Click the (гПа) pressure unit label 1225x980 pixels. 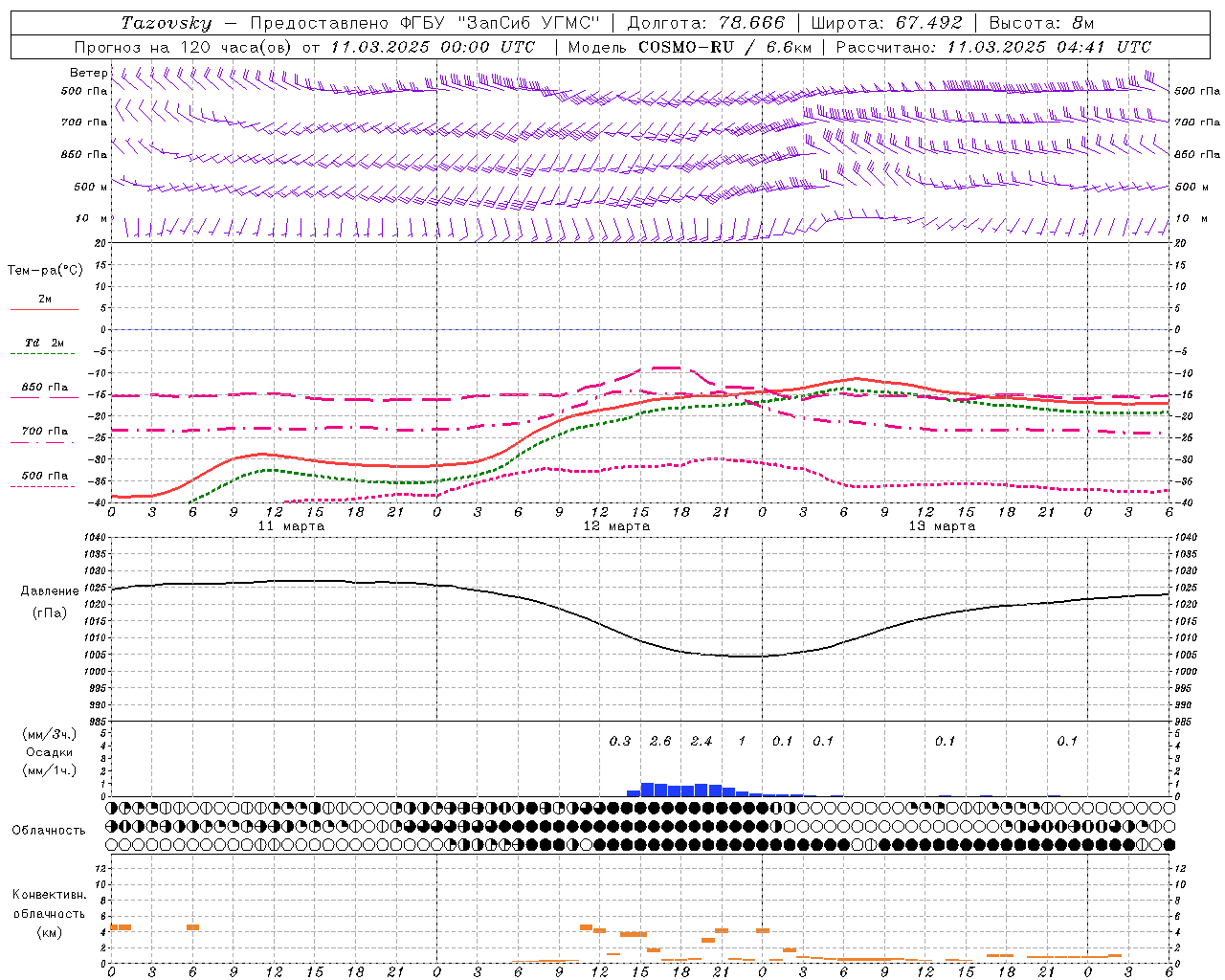(50, 613)
